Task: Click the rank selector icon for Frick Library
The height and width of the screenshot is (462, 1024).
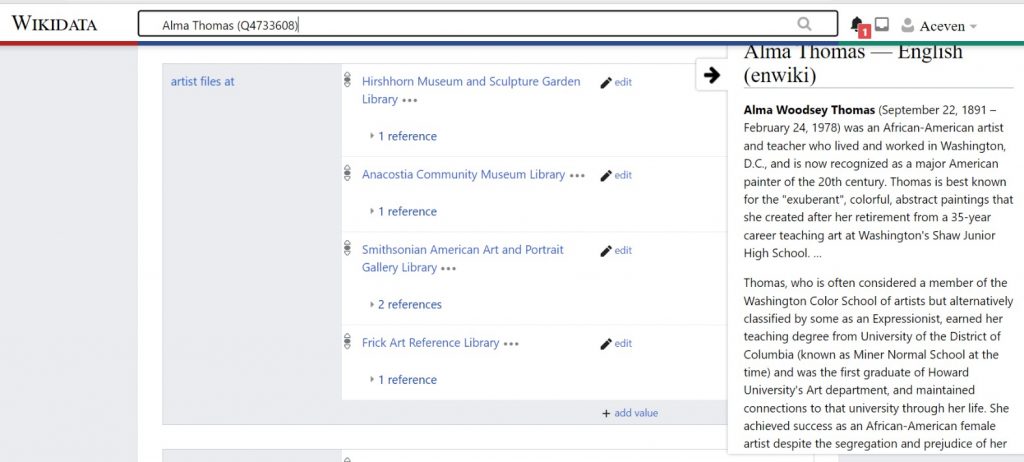Action: [347, 341]
